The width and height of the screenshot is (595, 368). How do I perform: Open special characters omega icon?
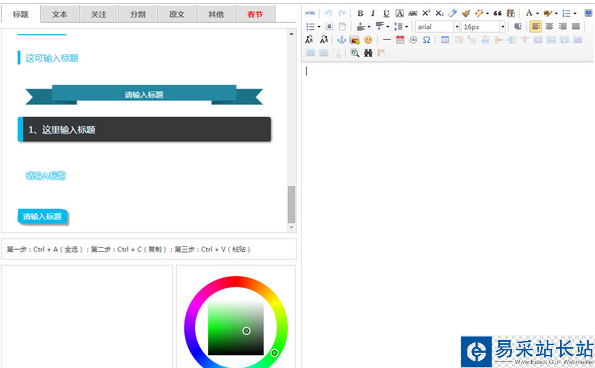pos(427,40)
